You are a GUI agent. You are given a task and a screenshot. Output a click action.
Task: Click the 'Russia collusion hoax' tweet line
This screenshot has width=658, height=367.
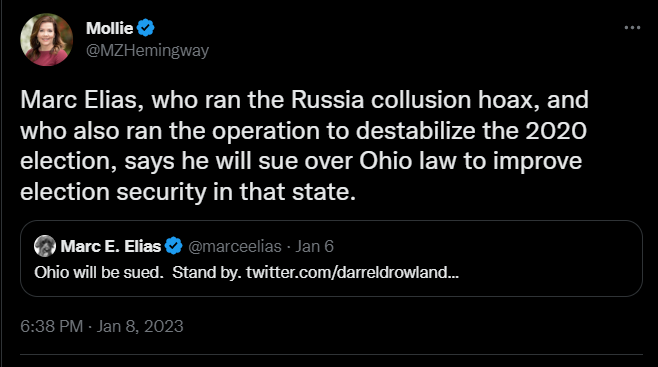304,100
